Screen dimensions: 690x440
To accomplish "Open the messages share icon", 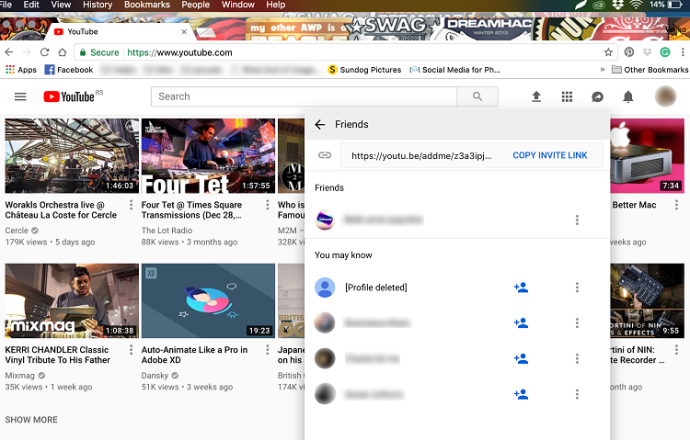I will click(597, 96).
